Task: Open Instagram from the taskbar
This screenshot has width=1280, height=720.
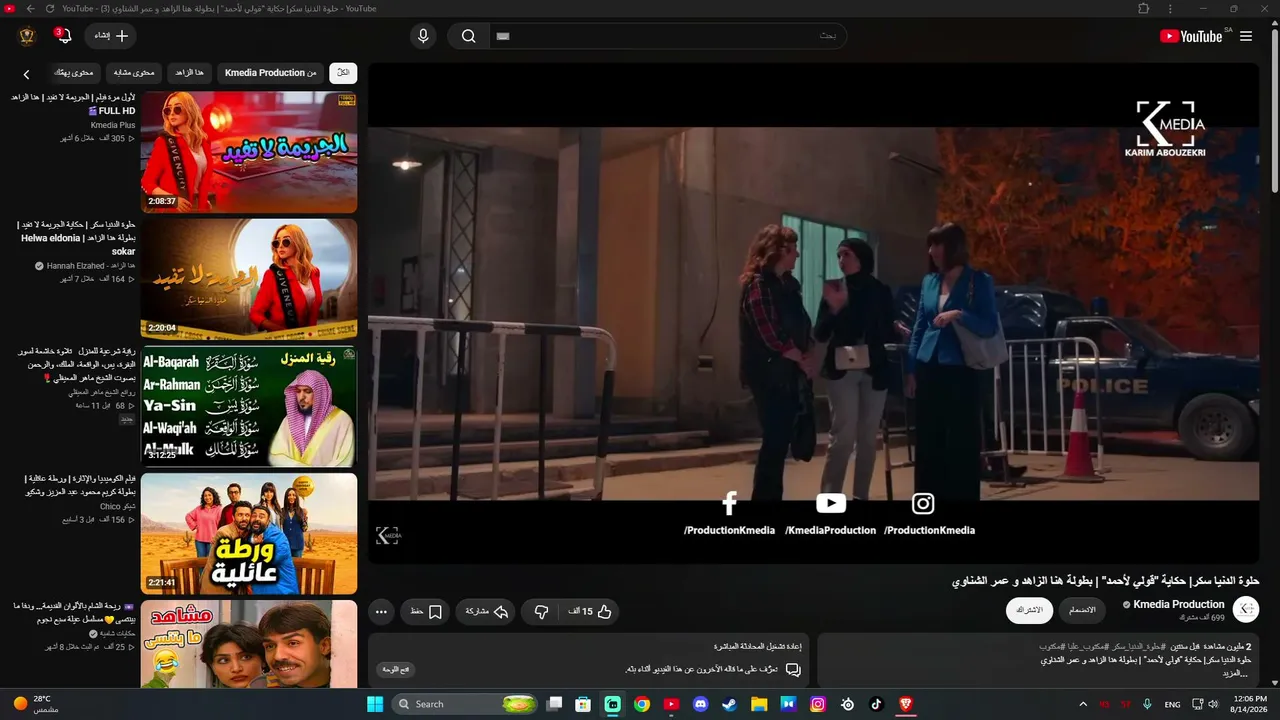Action: [x=818, y=704]
